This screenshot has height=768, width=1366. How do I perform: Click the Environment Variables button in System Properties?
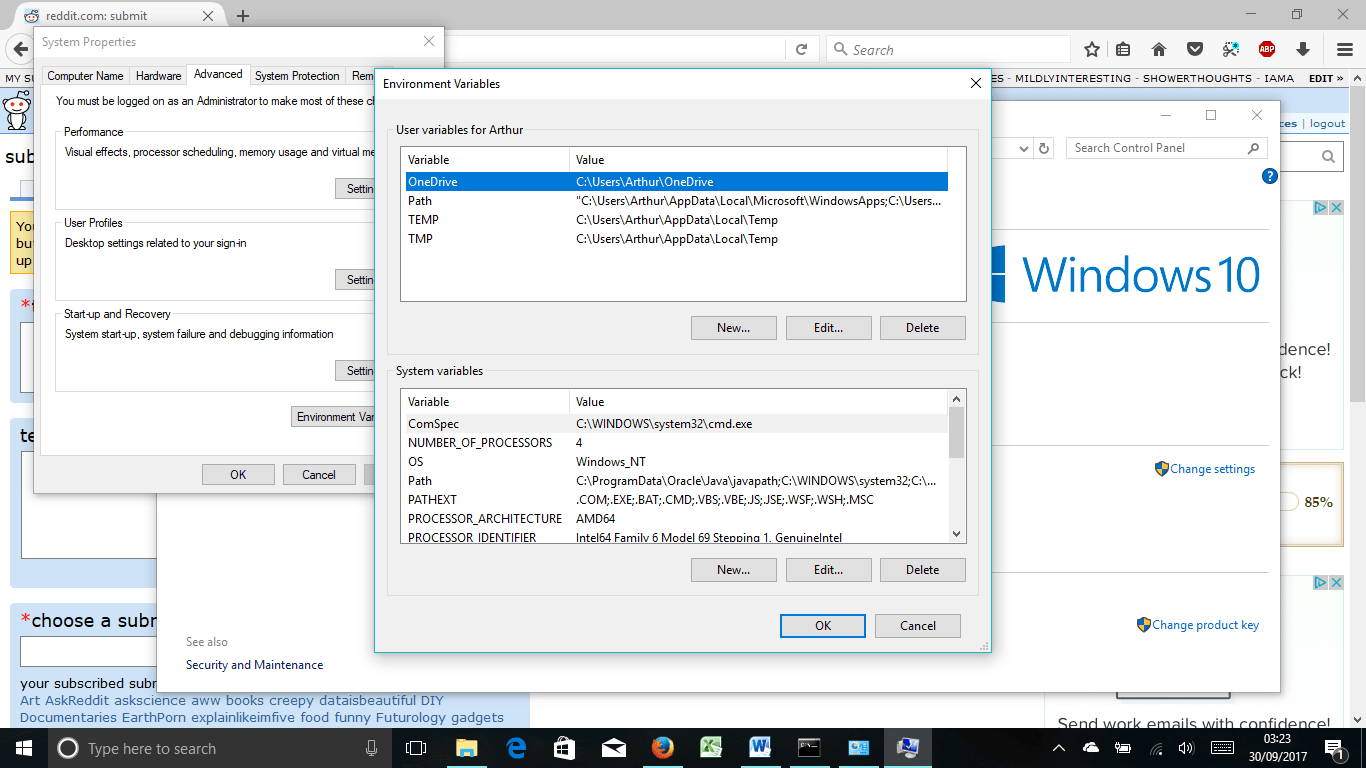pos(334,417)
